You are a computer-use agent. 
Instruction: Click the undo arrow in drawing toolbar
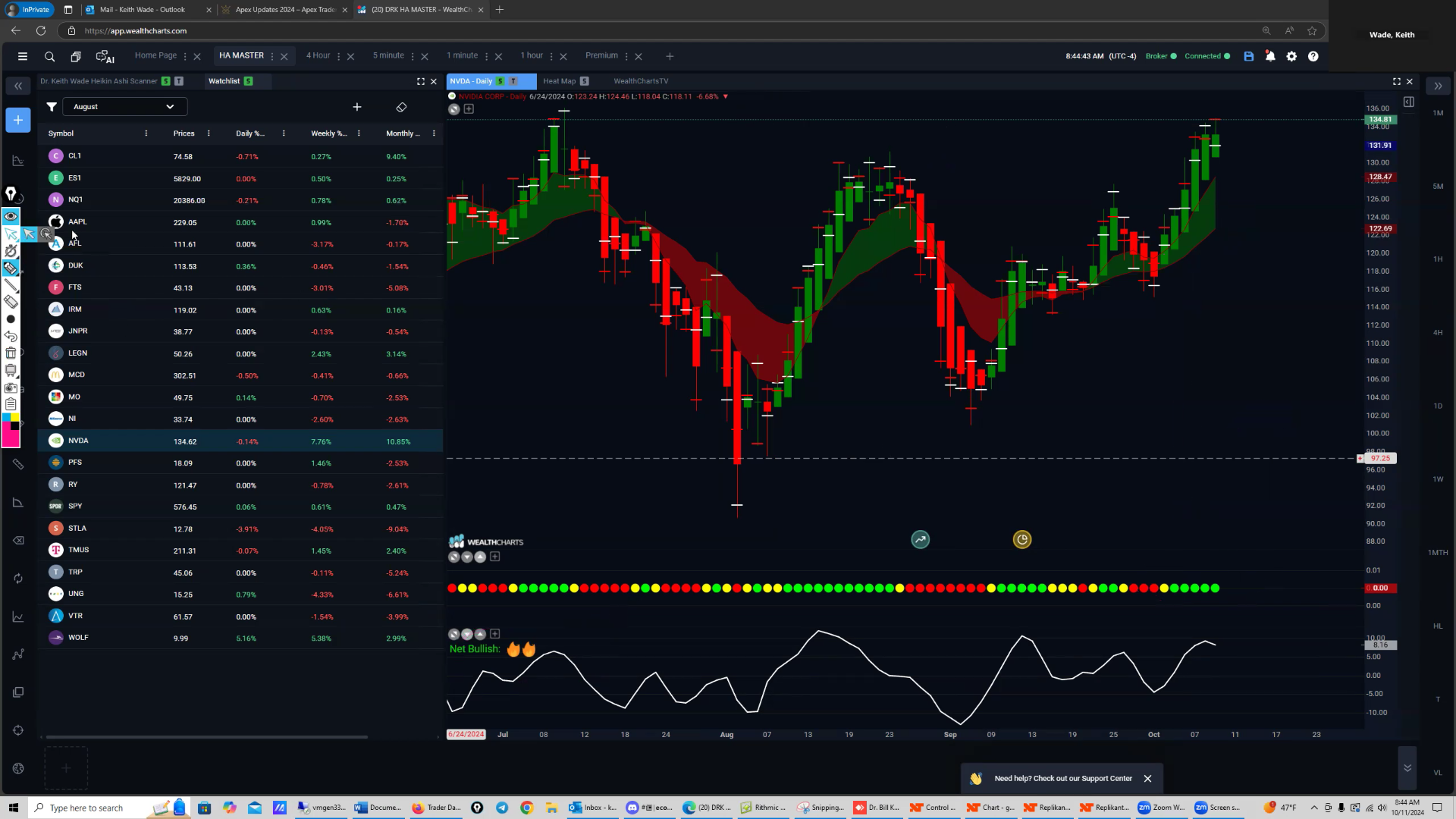point(11,336)
